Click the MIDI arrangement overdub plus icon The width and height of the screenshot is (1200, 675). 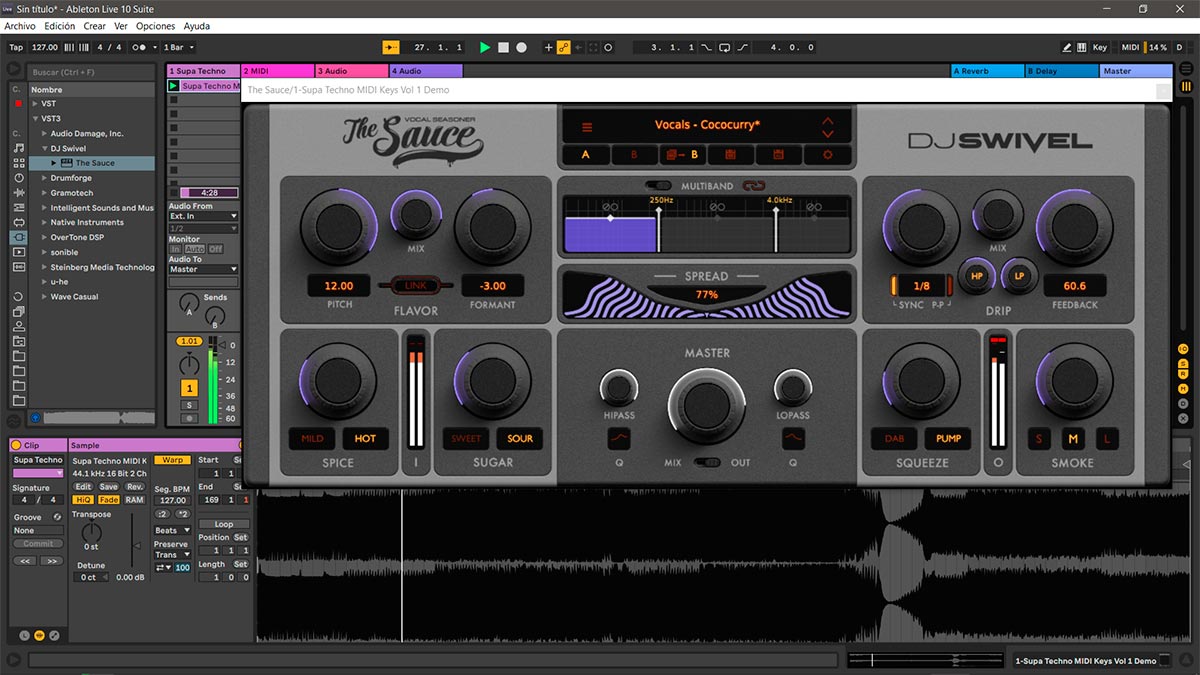(548, 47)
